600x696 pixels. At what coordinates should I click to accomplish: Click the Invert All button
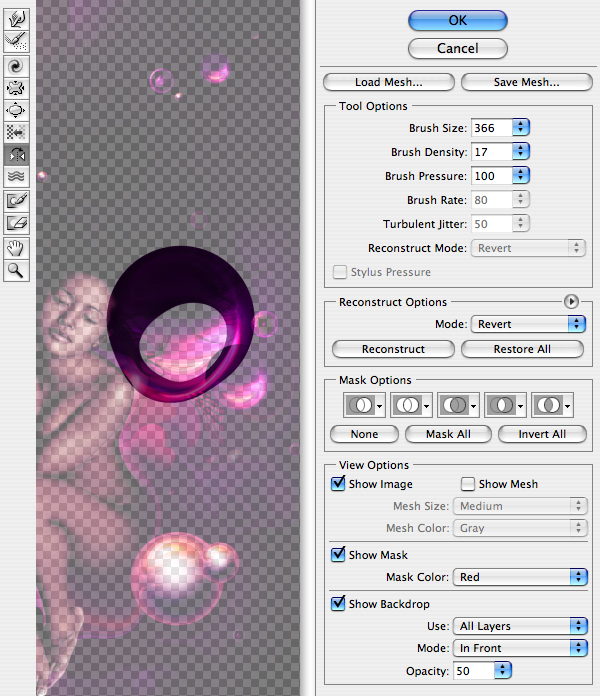pyautogui.click(x=542, y=434)
